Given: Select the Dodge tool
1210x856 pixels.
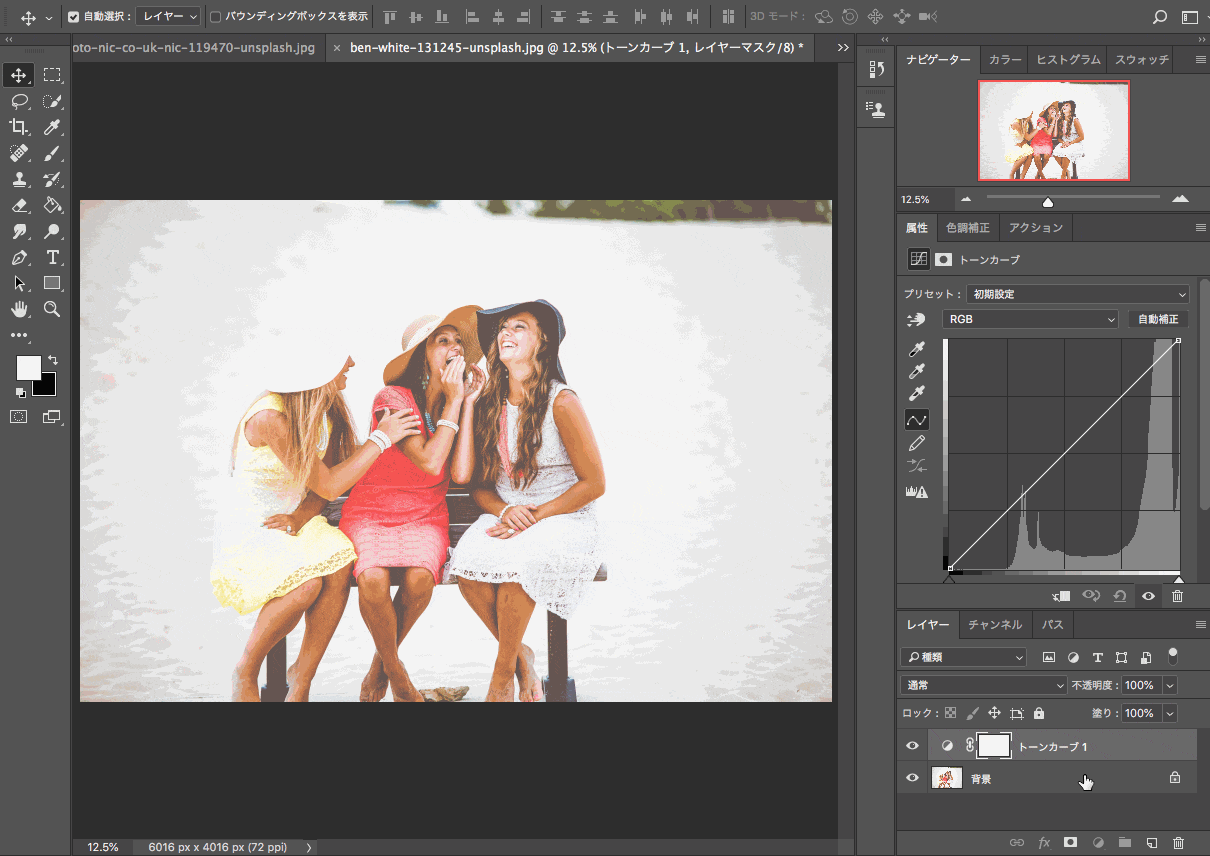Looking at the screenshot, I should [x=52, y=231].
